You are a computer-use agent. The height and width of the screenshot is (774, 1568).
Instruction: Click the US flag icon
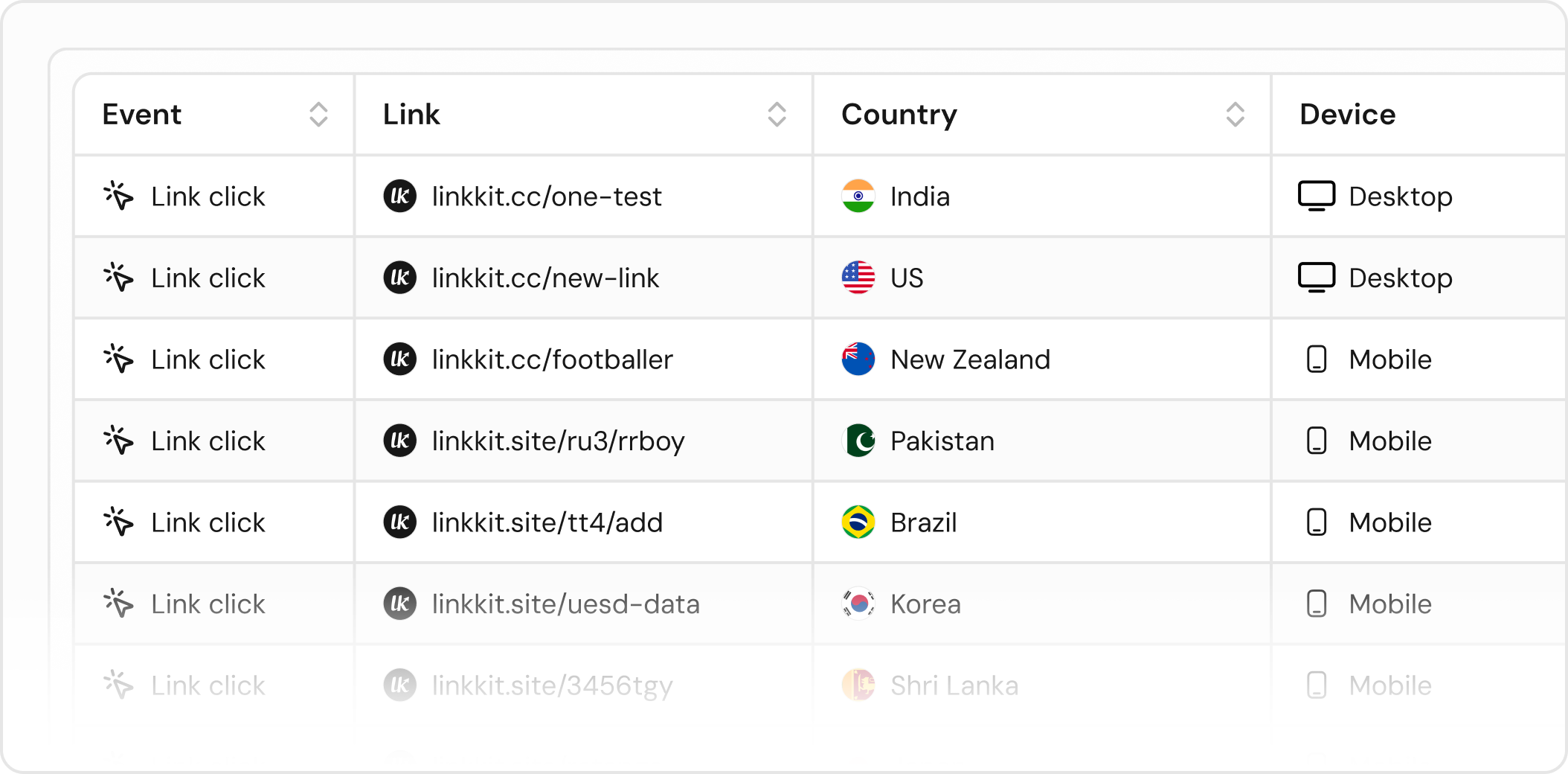pos(858,278)
